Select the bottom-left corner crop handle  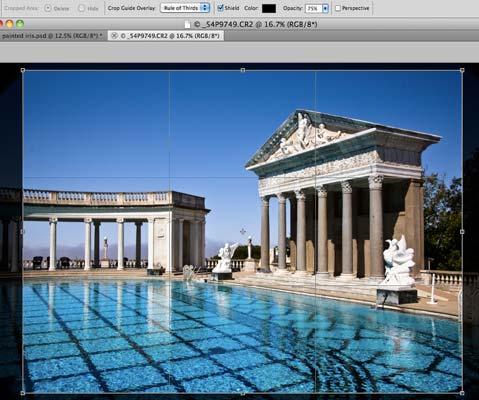click(x=23, y=393)
